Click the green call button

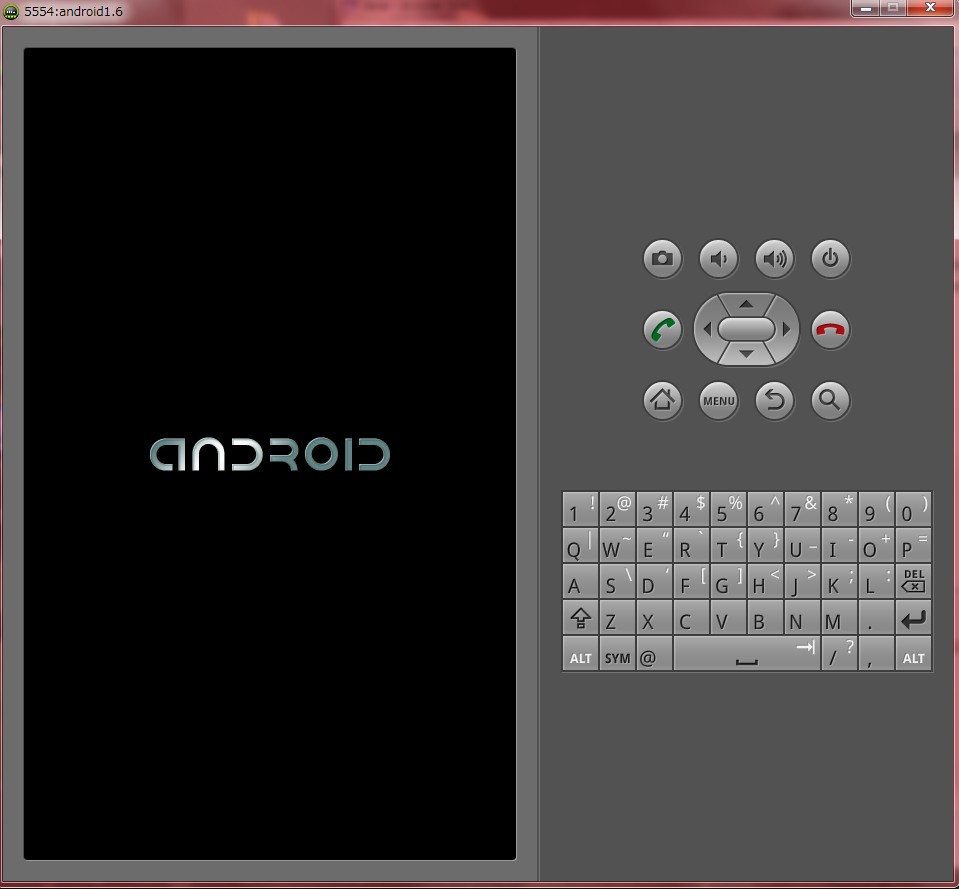pyautogui.click(x=662, y=330)
